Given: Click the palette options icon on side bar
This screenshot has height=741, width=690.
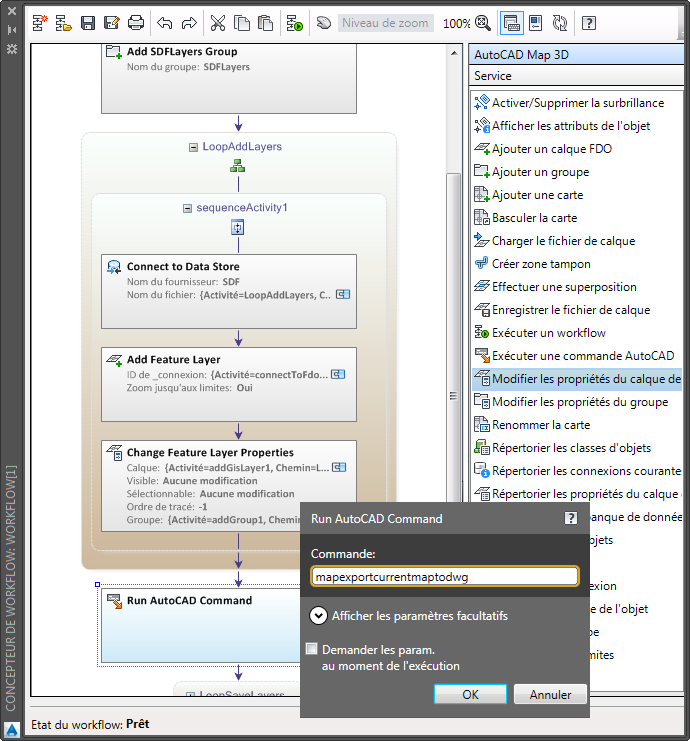Looking at the screenshot, I should pyautogui.click(x=12, y=49).
